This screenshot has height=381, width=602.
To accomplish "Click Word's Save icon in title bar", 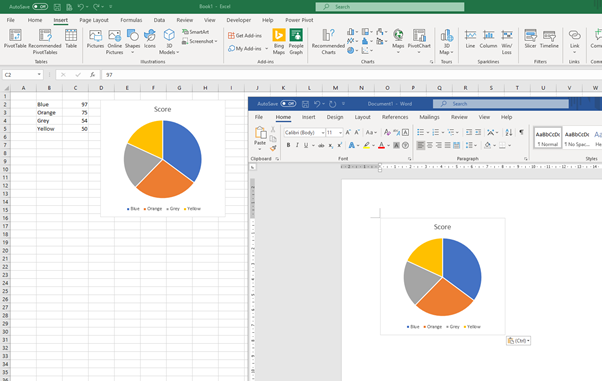I will click(305, 104).
